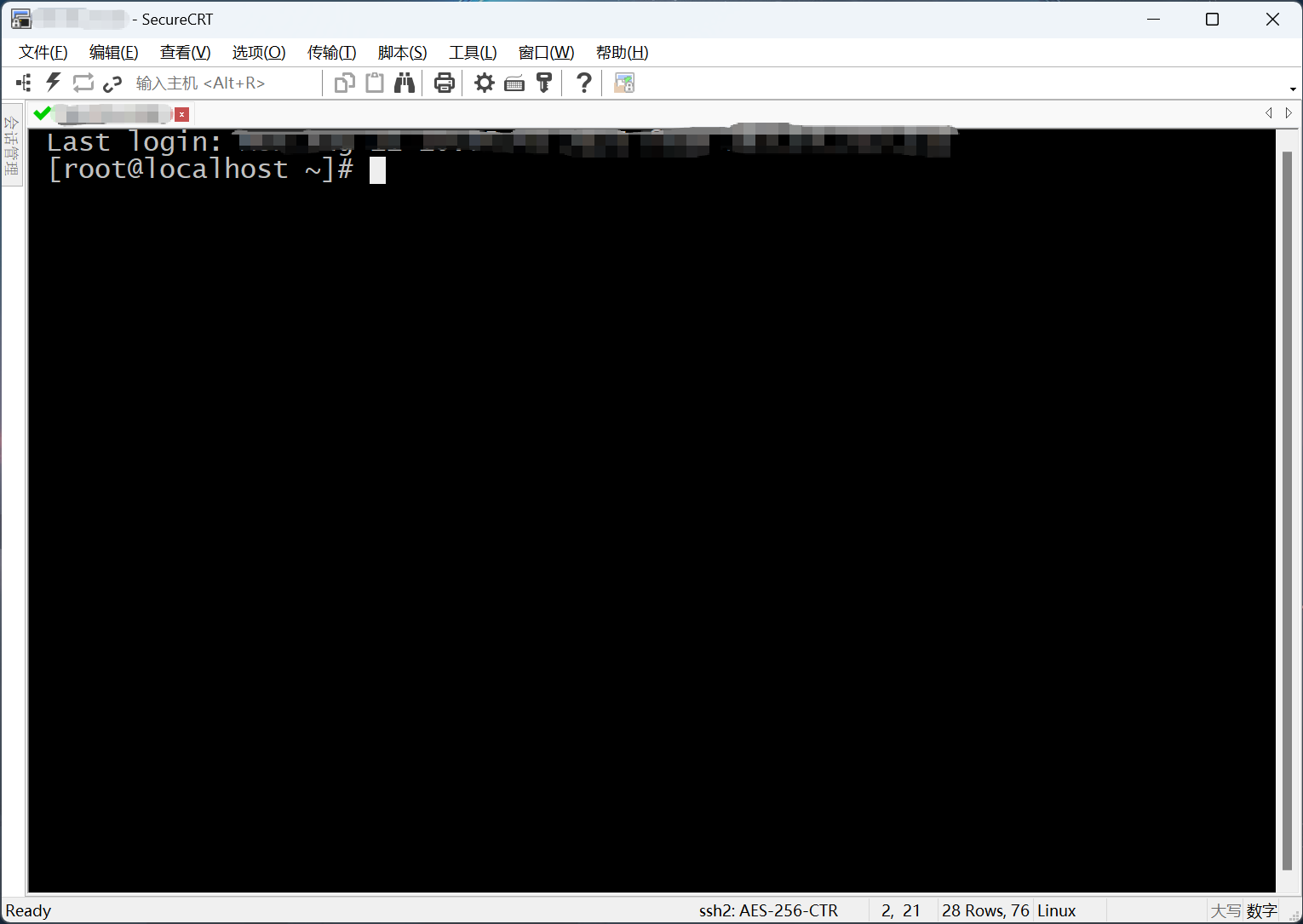1303x924 pixels.
Task: Open the 查看(V) menu
Action: click(186, 53)
